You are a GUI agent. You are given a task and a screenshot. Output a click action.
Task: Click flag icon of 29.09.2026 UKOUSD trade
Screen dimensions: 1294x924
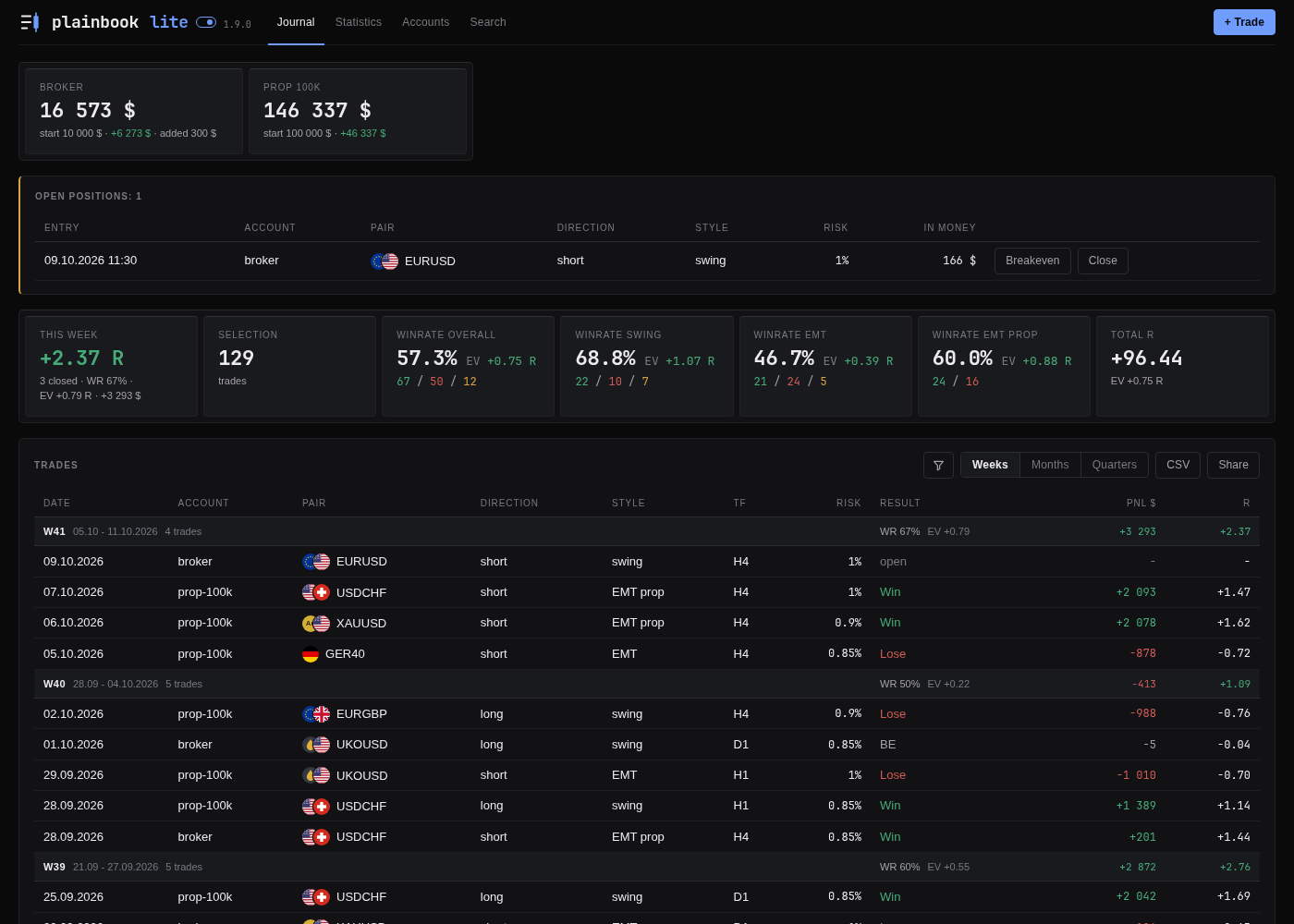[x=316, y=775]
